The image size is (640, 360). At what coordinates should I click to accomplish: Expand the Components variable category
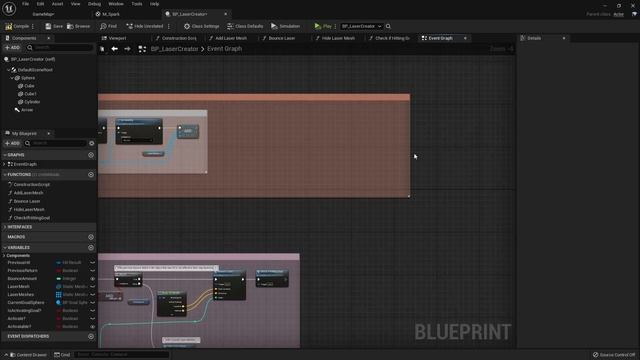(x=4, y=256)
